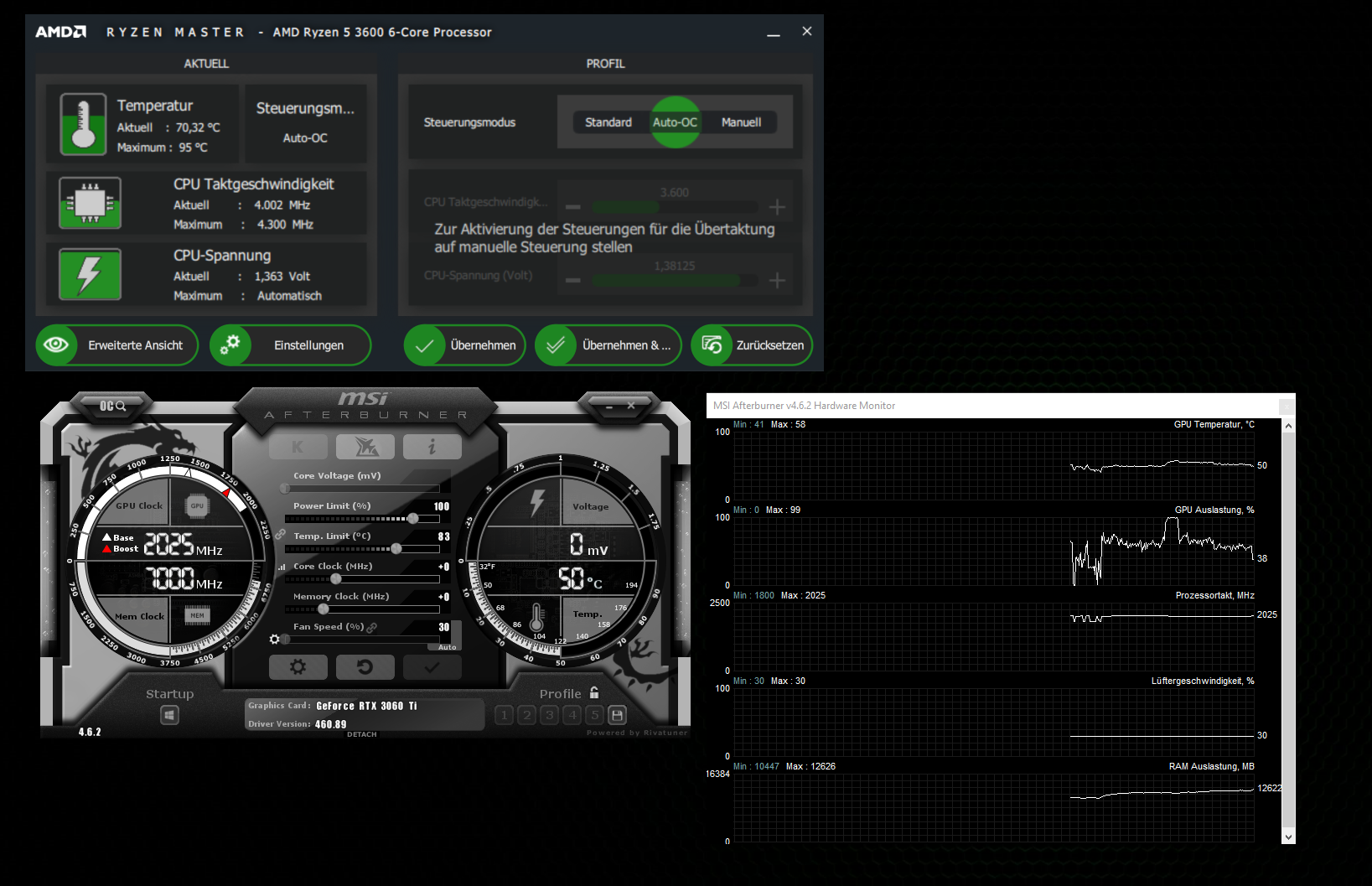Image resolution: width=1372 pixels, height=886 pixels.
Task: Select Auto-OC control mode
Action: [676, 122]
